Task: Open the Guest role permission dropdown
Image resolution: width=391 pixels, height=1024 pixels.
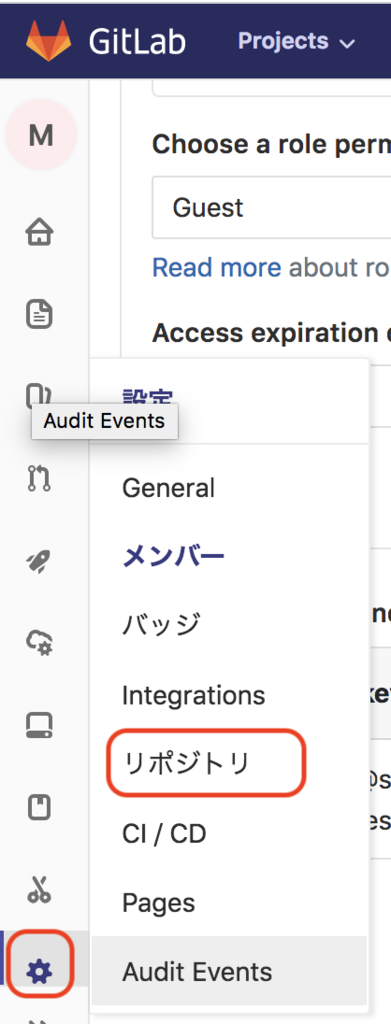Action: pos(272,208)
